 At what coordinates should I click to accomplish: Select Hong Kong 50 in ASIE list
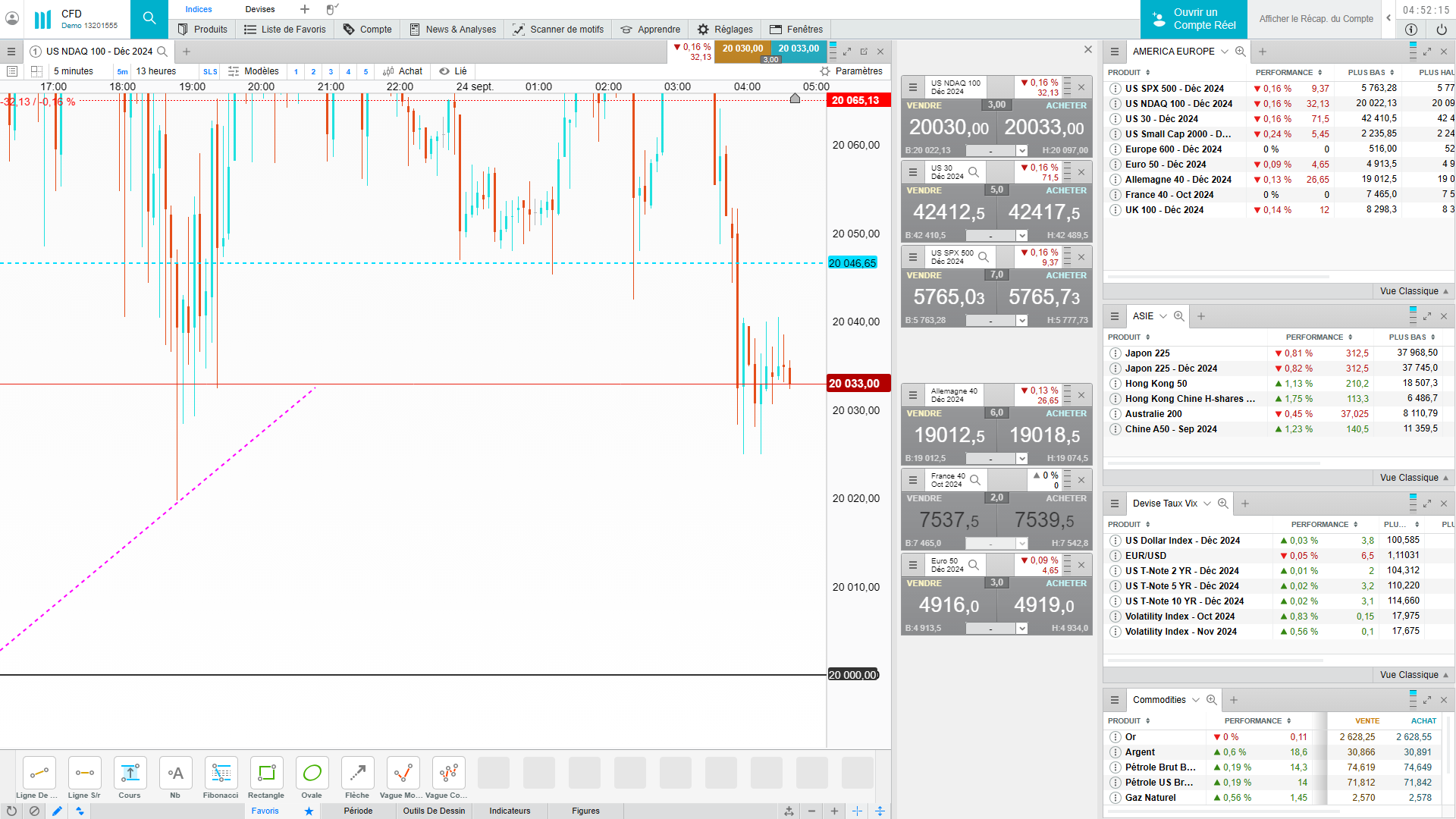point(1156,384)
